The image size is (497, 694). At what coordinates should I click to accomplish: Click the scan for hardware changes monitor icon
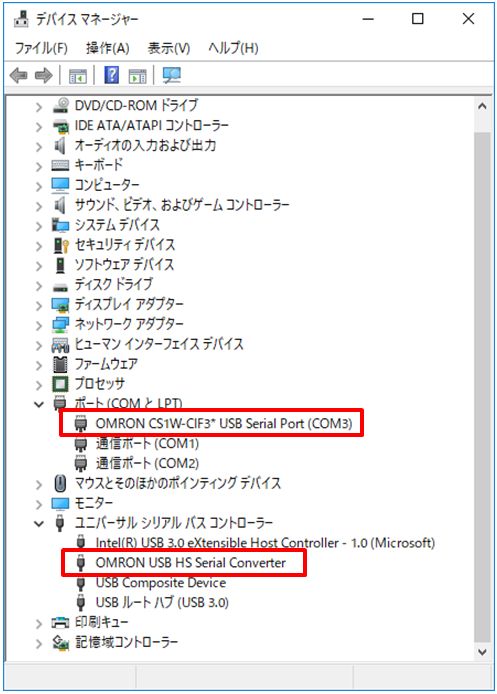click(171, 75)
